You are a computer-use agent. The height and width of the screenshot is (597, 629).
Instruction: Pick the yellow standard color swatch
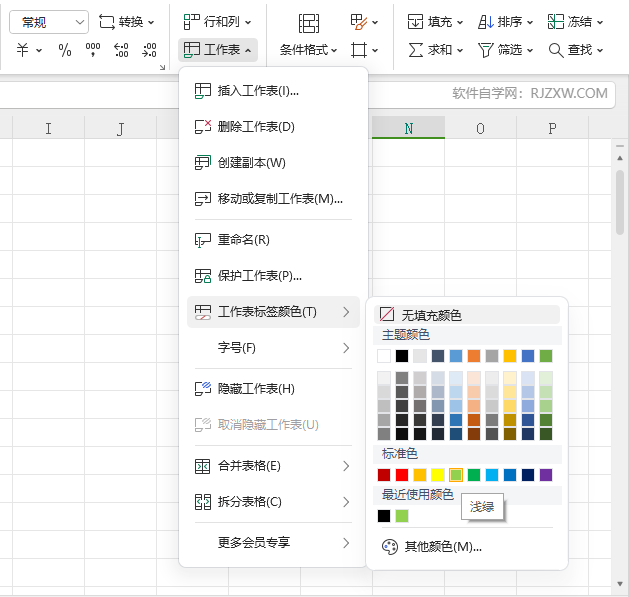coord(438,475)
